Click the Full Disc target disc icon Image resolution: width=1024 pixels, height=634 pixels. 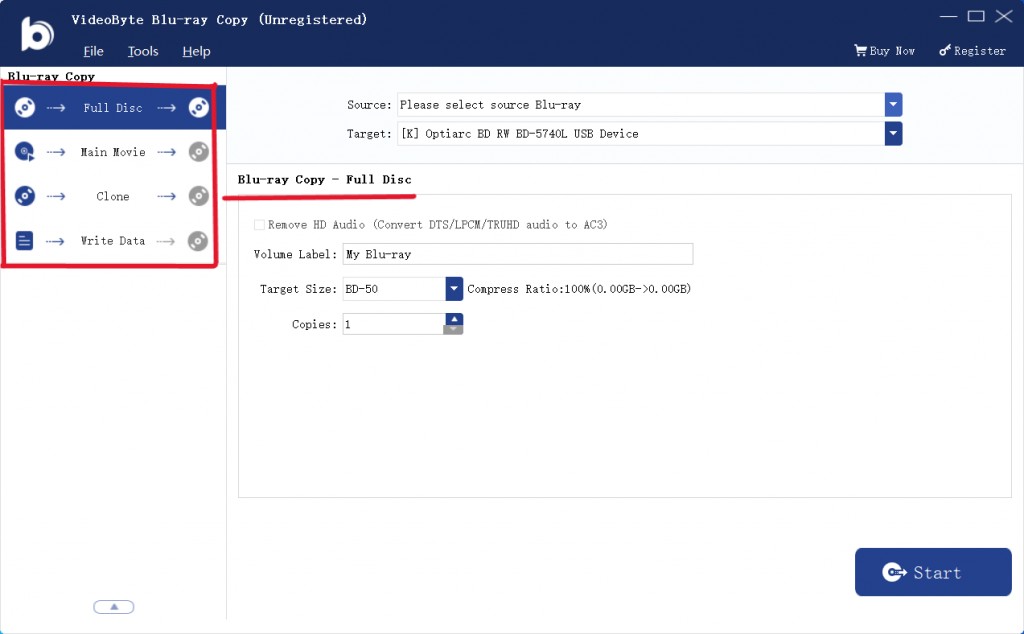click(x=199, y=108)
